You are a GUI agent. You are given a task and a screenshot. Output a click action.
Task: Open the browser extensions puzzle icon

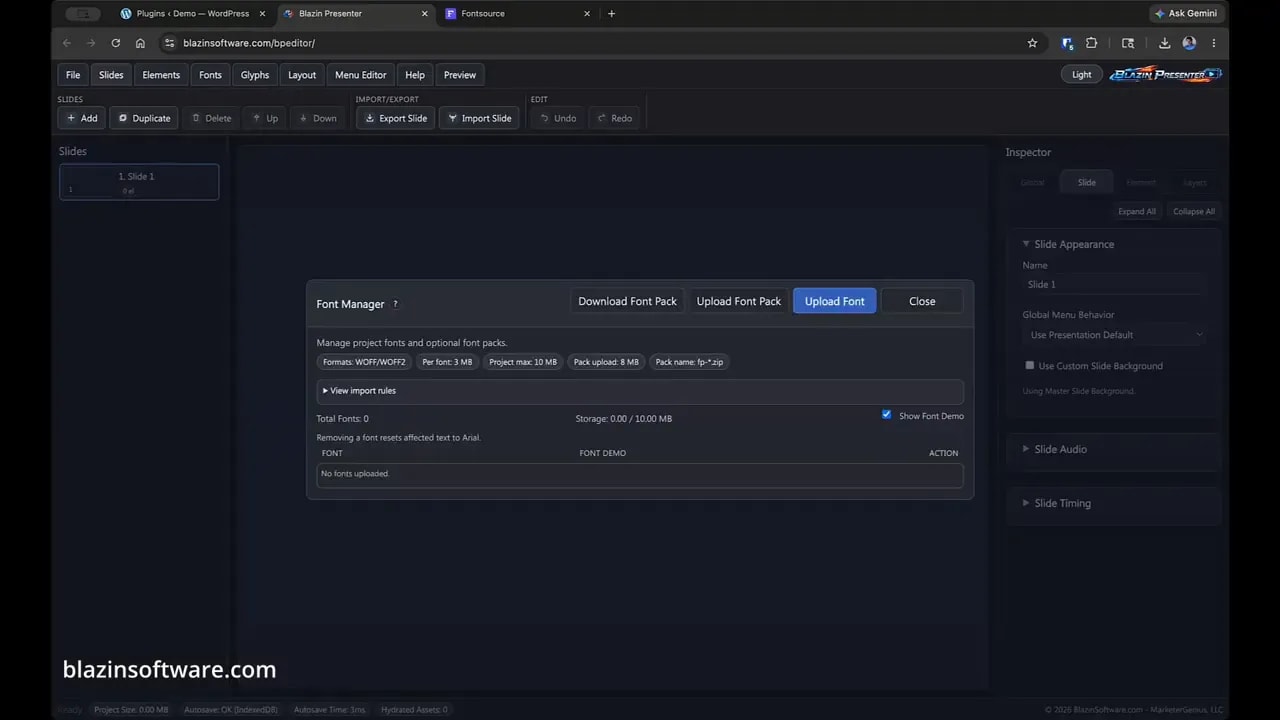pyautogui.click(x=1091, y=43)
